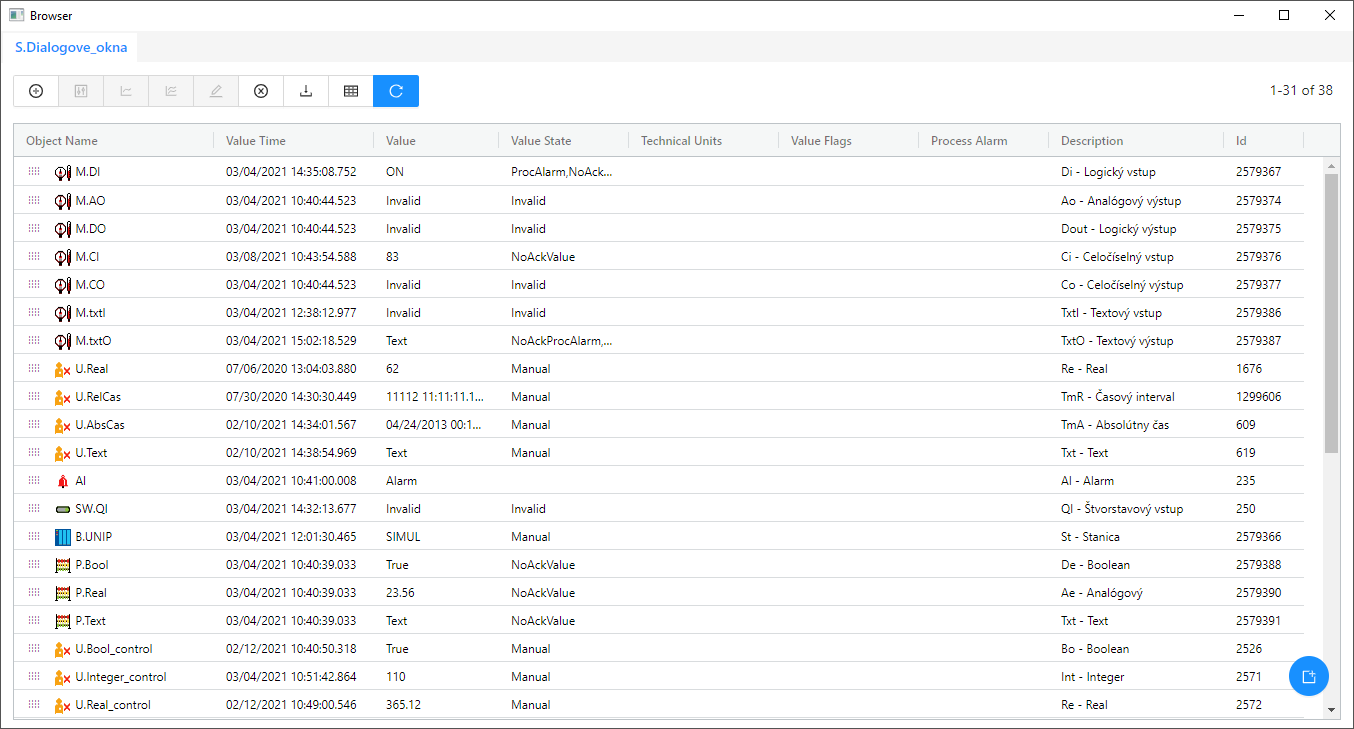Click the pencil edit toolbar icon
This screenshot has width=1354, height=729.
[216, 91]
